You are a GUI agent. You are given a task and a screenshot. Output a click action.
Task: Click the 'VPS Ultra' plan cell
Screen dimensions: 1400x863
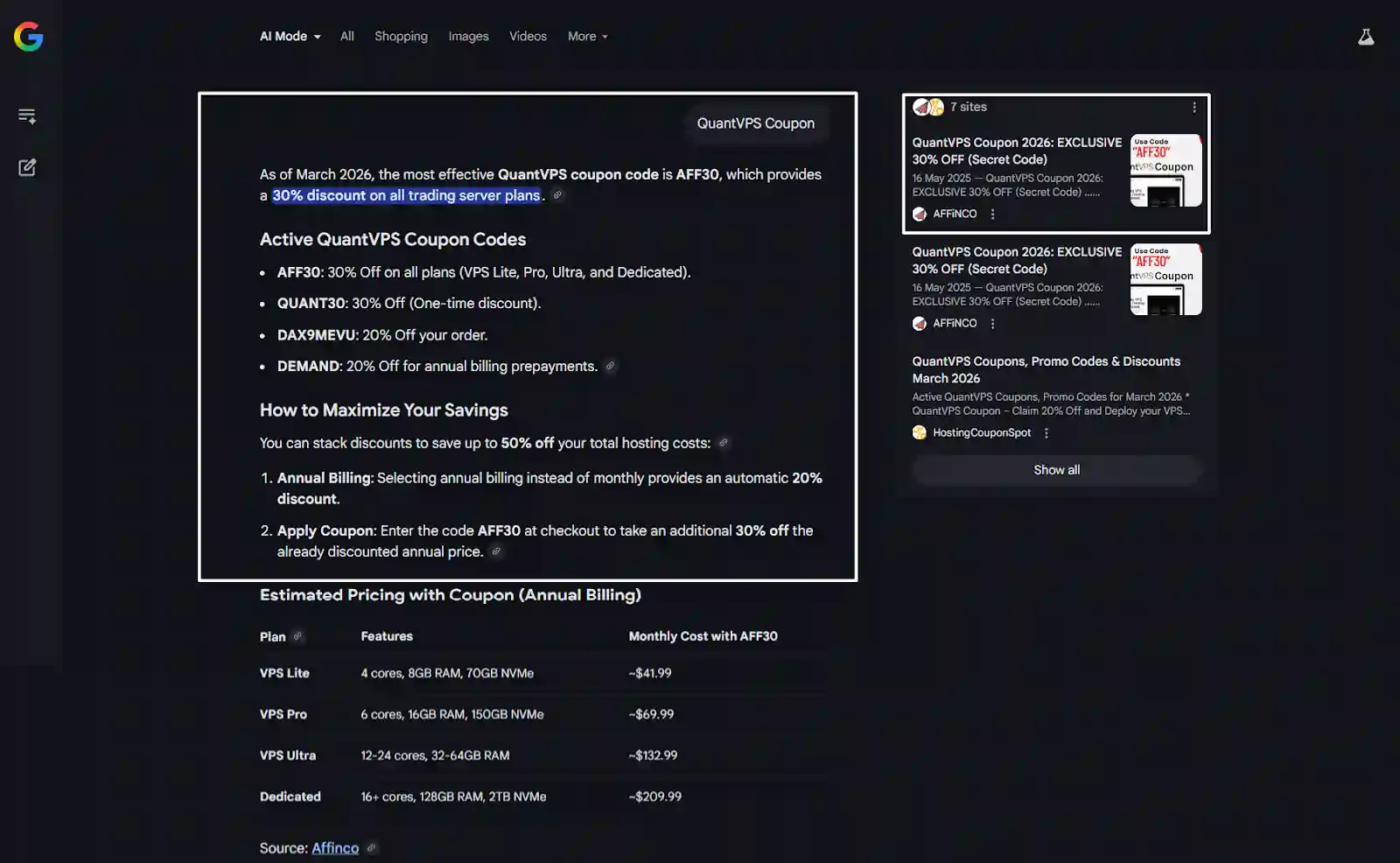coord(288,755)
